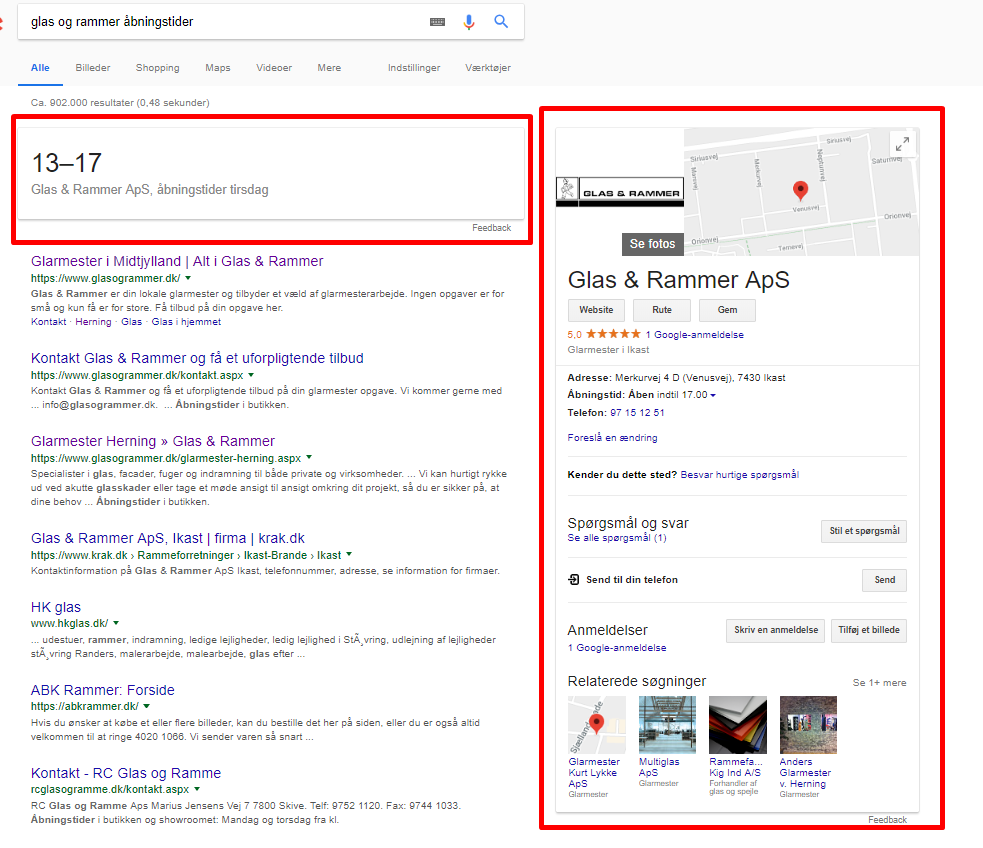Click 'Foreslå en ændring'

(x=612, y=437)
